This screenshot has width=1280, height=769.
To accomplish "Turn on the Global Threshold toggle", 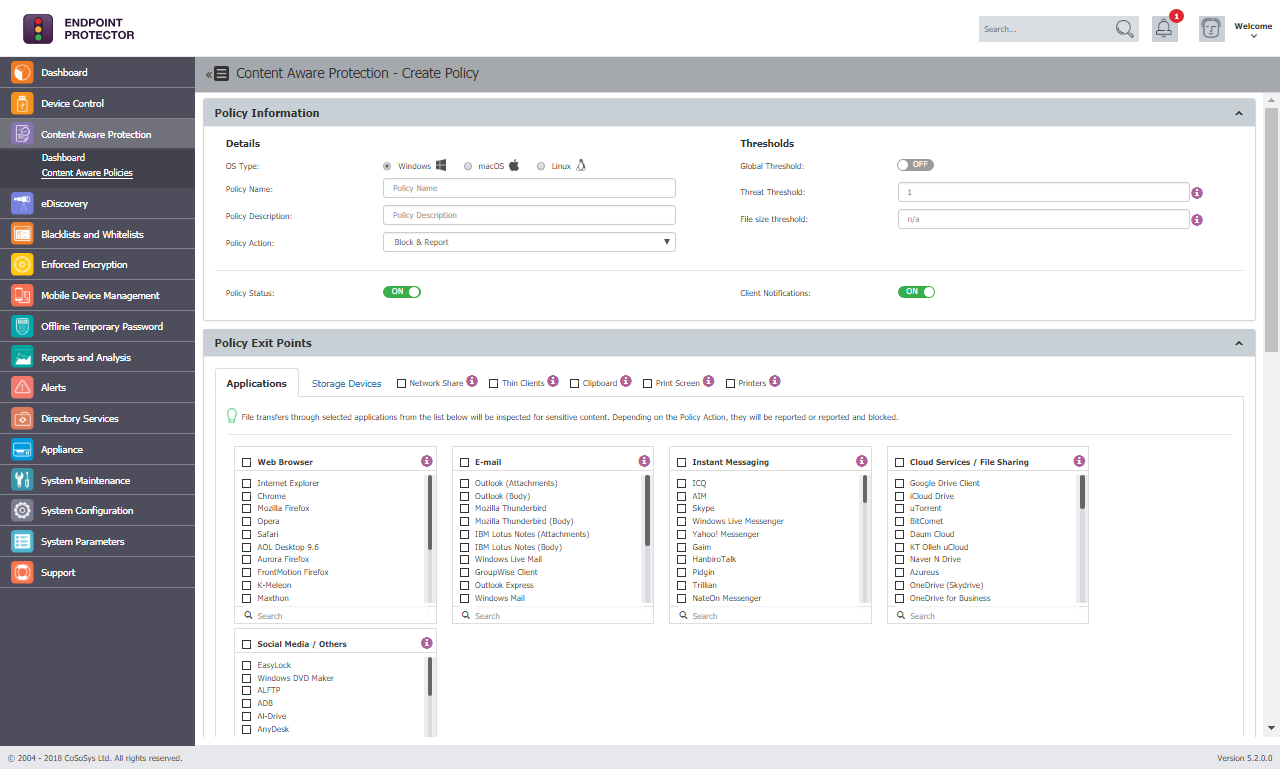I will pyautogui.click(x=915, y=165).
